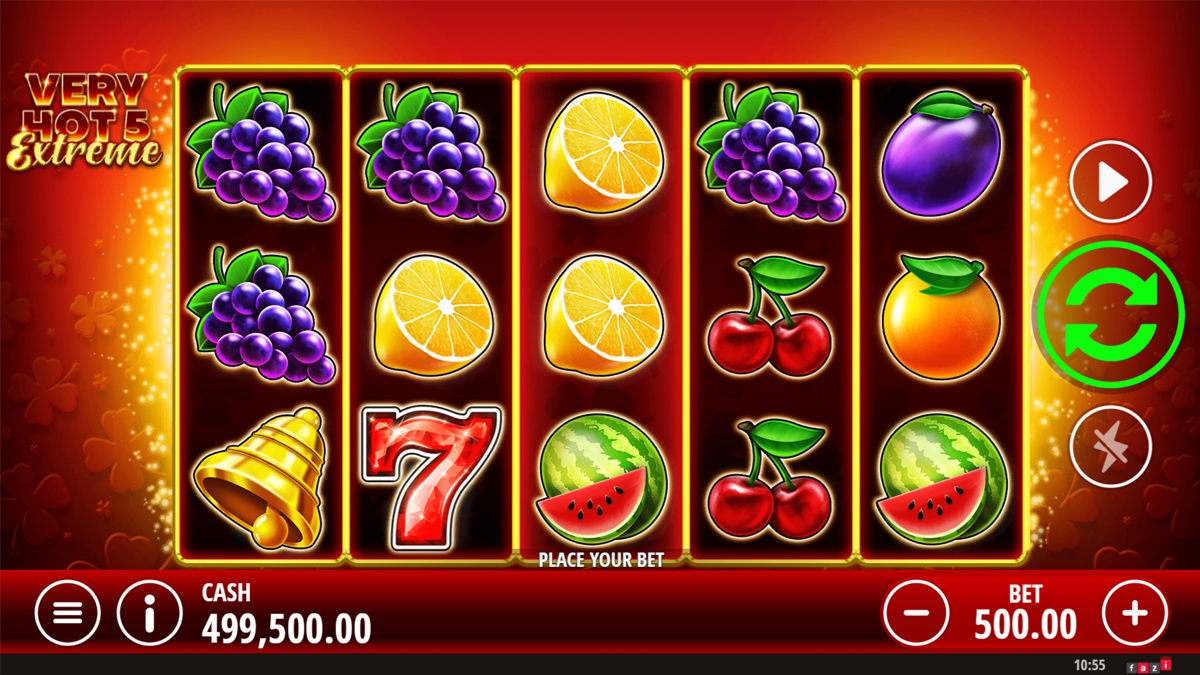Click the red seven symbol
The image size is (1200, 675).
[x=430, y=480]
